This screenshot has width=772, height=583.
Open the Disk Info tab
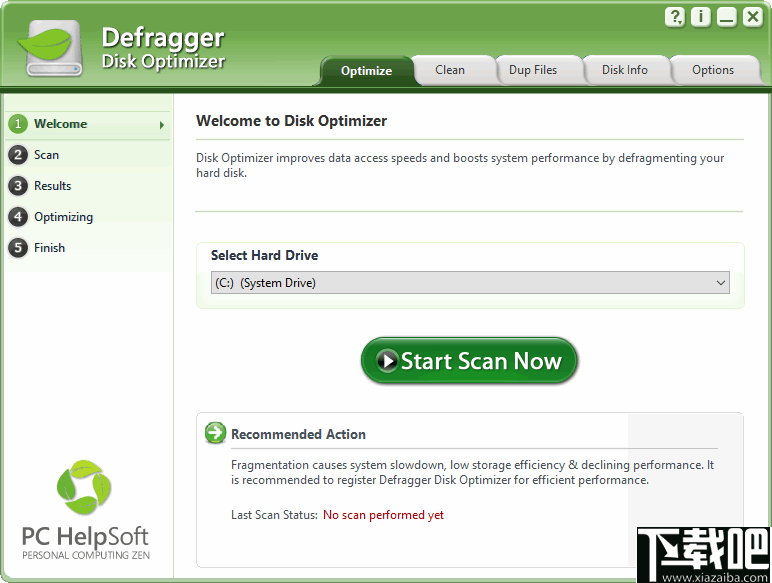click(624, 70)
